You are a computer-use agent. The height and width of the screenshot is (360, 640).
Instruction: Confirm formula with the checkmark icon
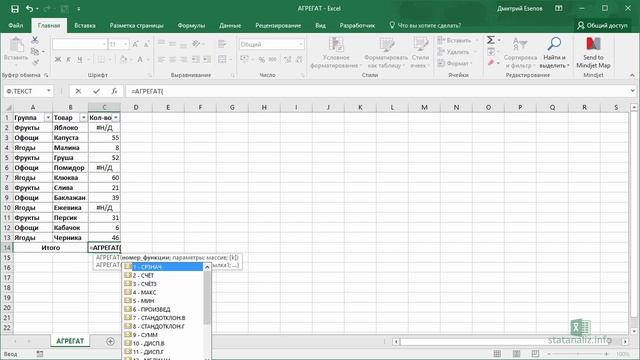[96, 91]
